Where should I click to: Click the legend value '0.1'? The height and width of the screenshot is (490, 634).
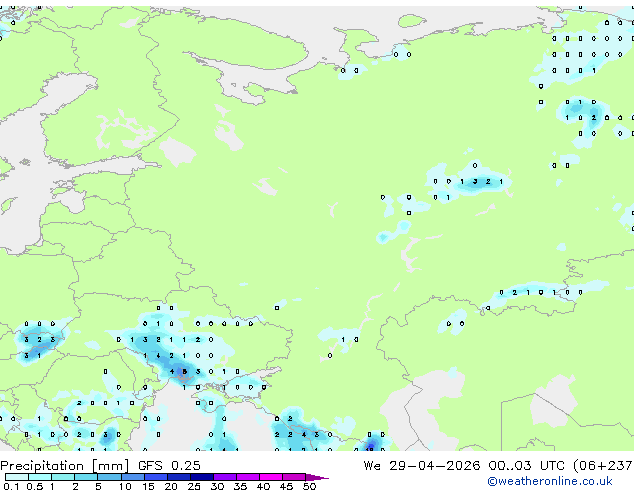[11, 486]
